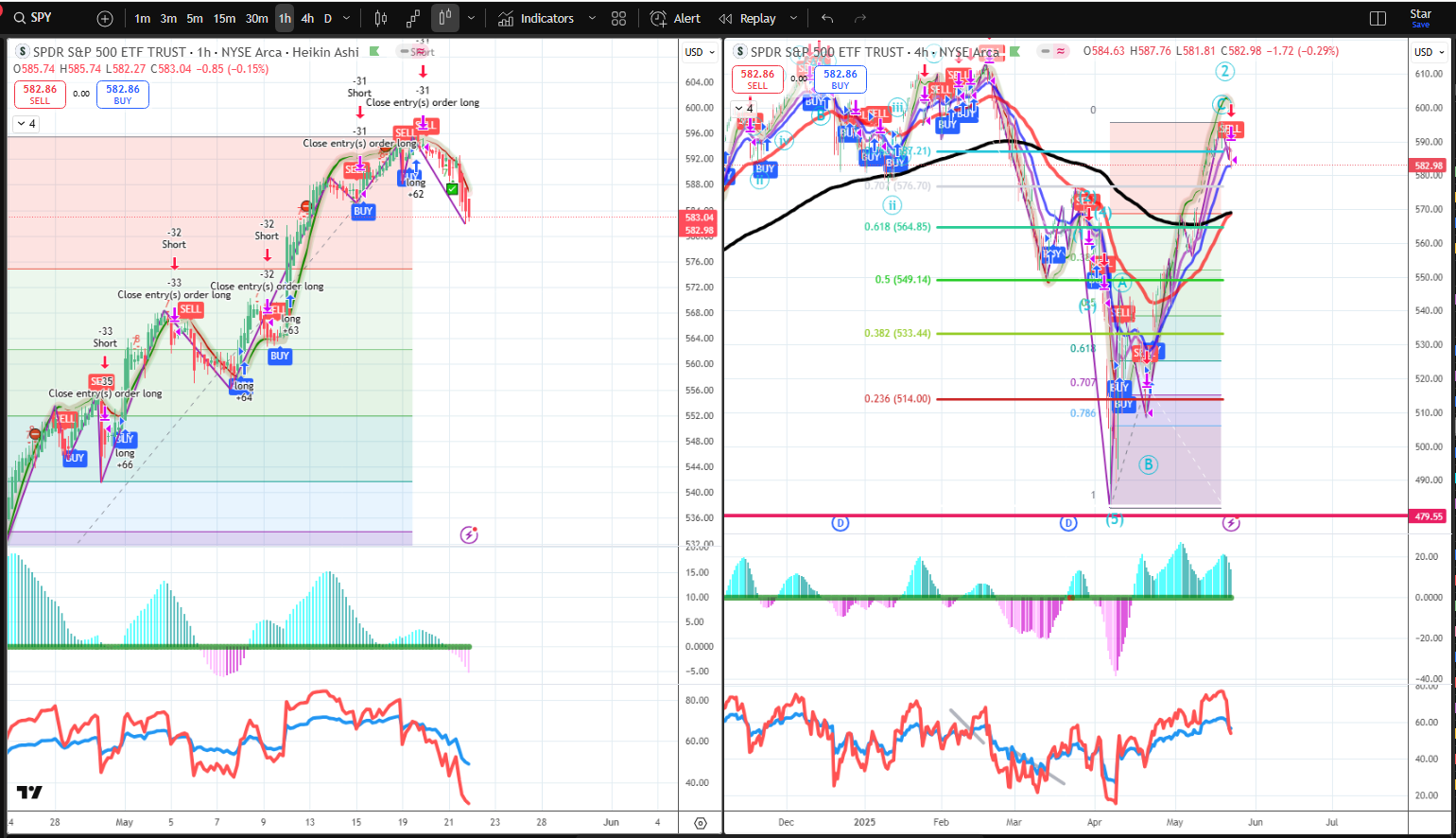Collapse the 4-indicator legend on the 1h chart

pos(26,124)
